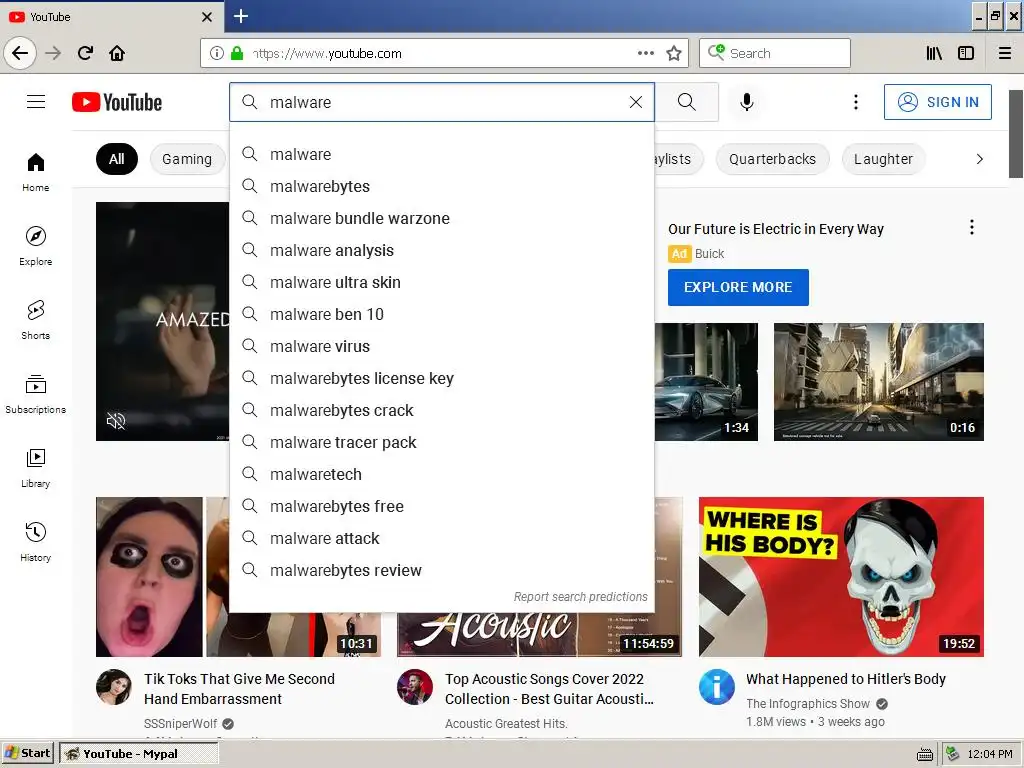Choose "malware tracer pack" suggestion
Image resolution: width=1024 pixels, height=768 pixels.
click(x=442, y=442)
